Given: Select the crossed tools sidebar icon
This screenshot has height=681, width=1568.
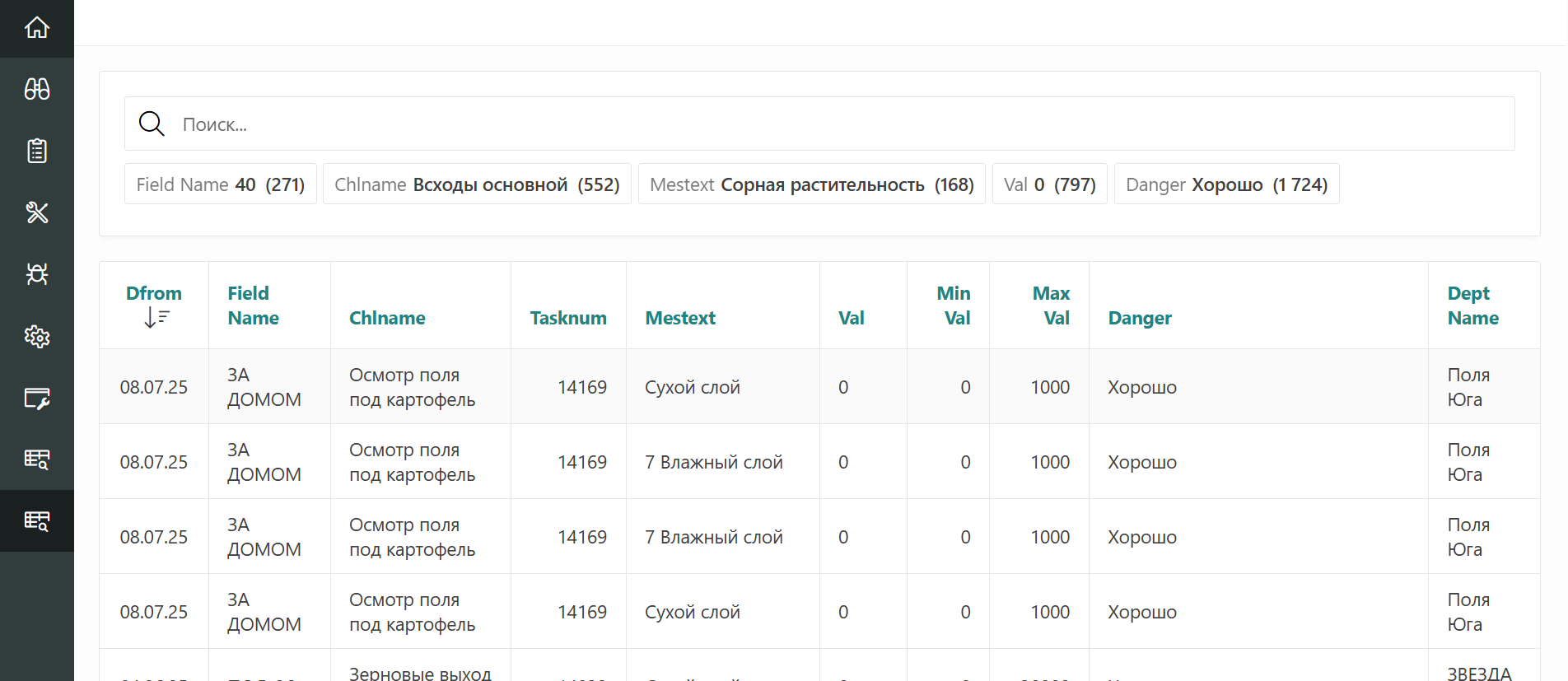Looking at the screenshot, I should pos(37,212).
